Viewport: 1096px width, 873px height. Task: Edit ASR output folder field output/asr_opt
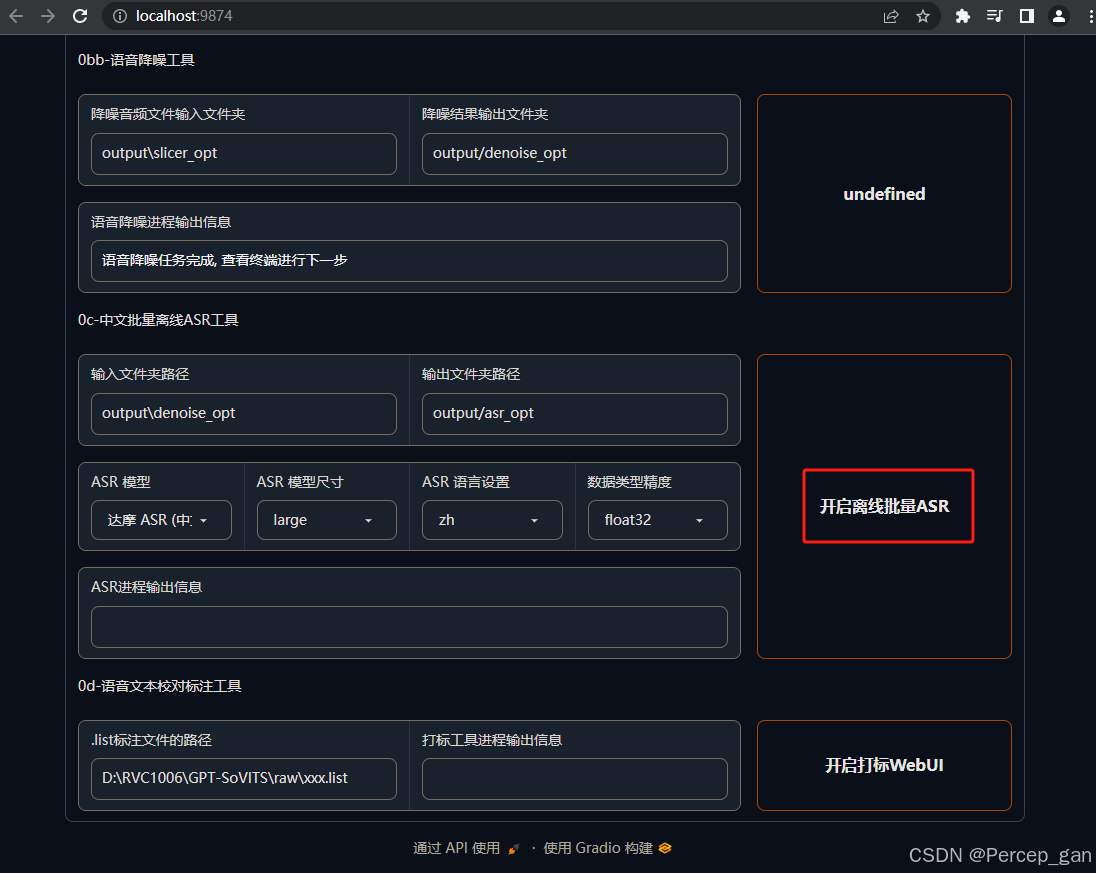pos(575,414)
